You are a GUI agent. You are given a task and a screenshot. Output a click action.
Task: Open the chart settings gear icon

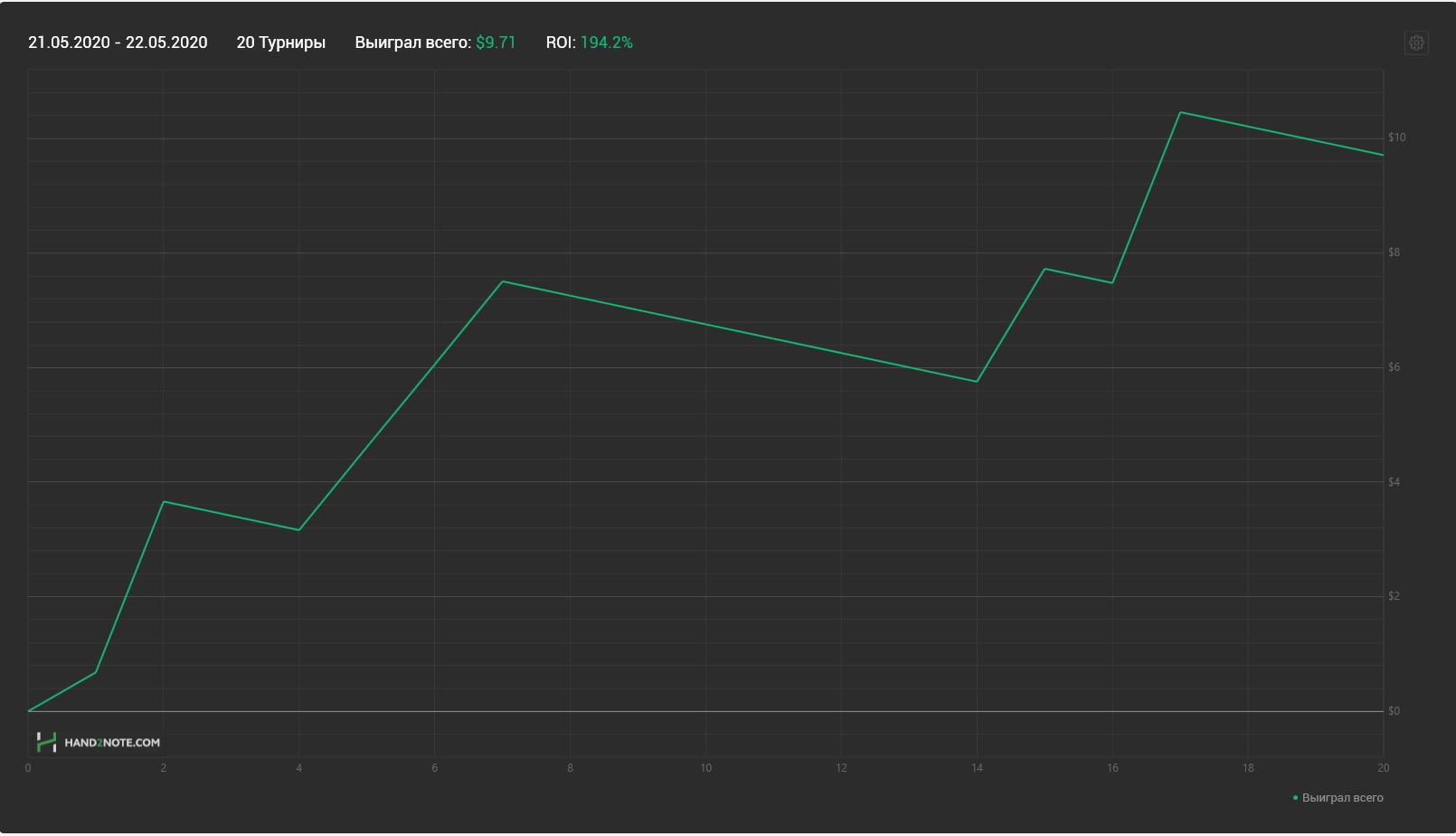(1416, 43)
